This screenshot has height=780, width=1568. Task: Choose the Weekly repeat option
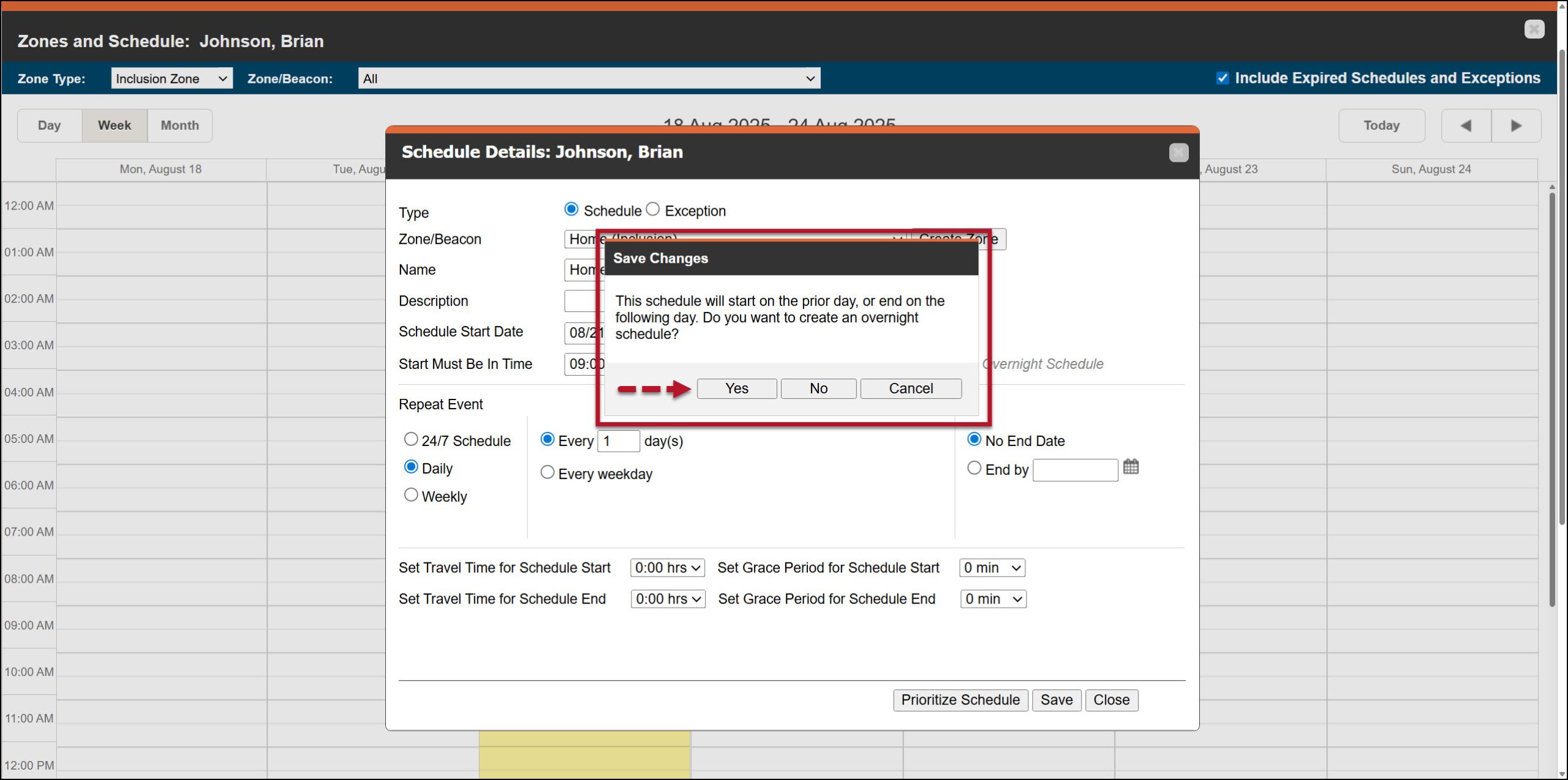pyautogui.click(x=411, y=495)
